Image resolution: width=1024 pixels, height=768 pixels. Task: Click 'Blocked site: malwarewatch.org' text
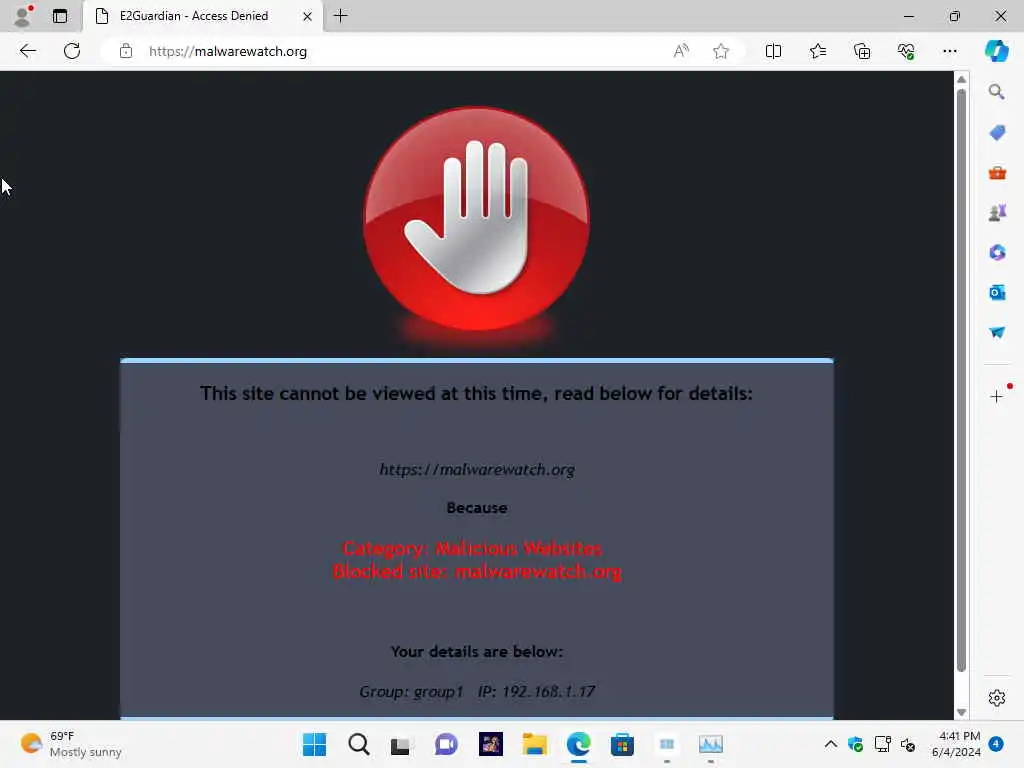coord(477,571)
